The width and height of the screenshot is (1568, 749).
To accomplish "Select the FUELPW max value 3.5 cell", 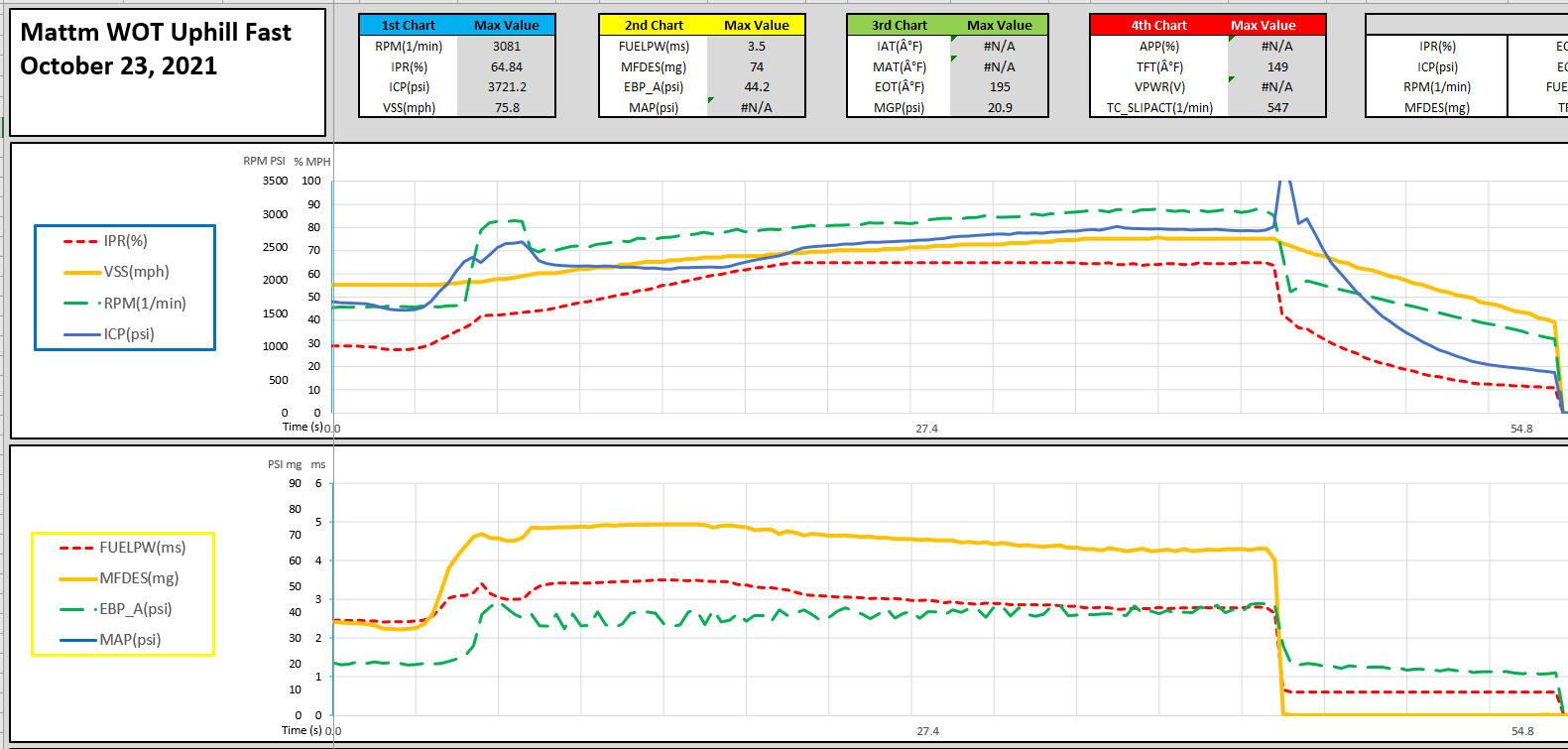I will pyautogui.click(x=756, y=46).
